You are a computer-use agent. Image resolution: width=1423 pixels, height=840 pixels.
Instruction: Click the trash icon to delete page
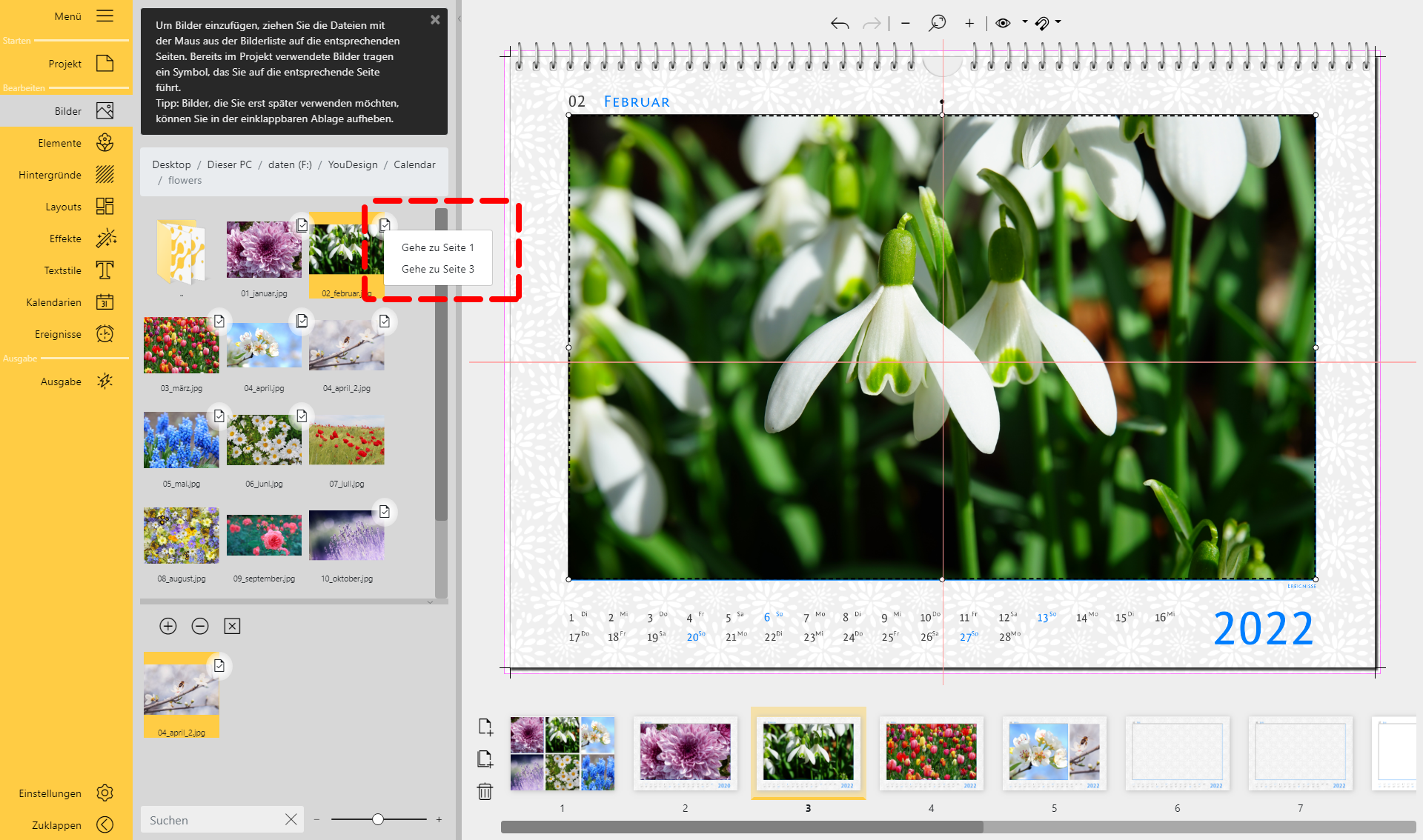(485, 791)
